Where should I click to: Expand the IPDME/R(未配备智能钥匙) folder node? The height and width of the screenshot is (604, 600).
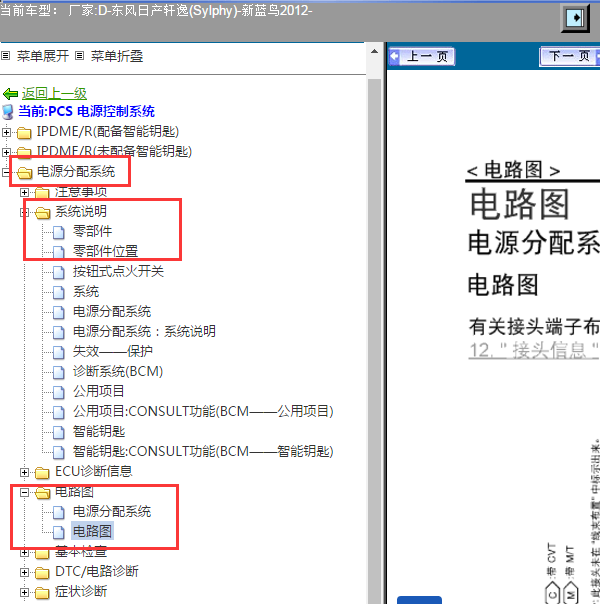6,152
